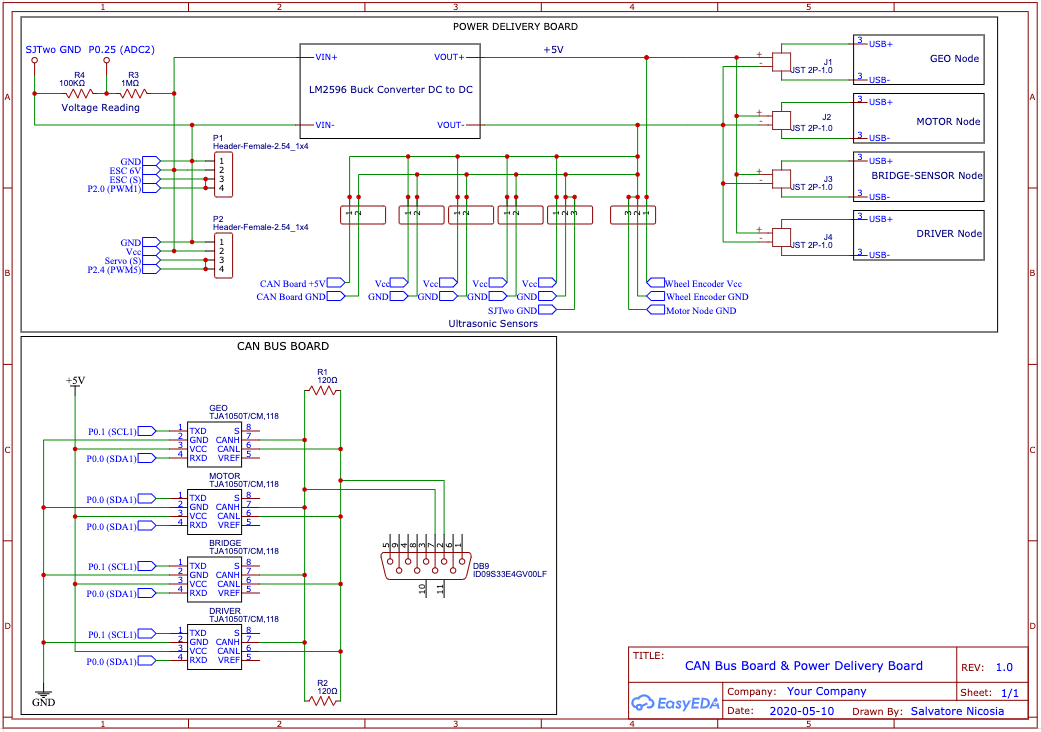
Task: Click the BRIDGE-SENSOR Node block
Action: tap(918, 177)
